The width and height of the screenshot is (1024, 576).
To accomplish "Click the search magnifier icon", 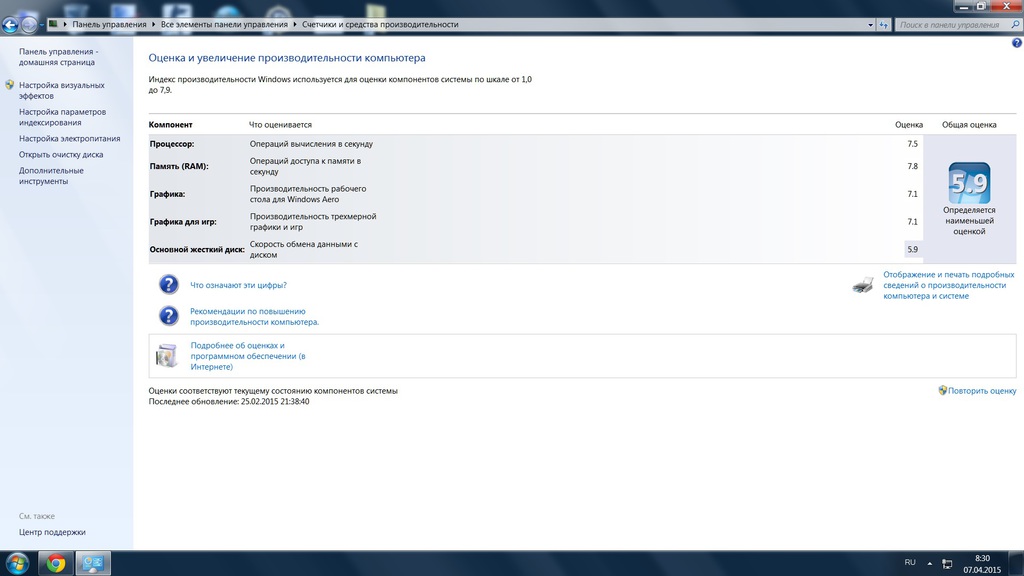I will pos(1015,25).
